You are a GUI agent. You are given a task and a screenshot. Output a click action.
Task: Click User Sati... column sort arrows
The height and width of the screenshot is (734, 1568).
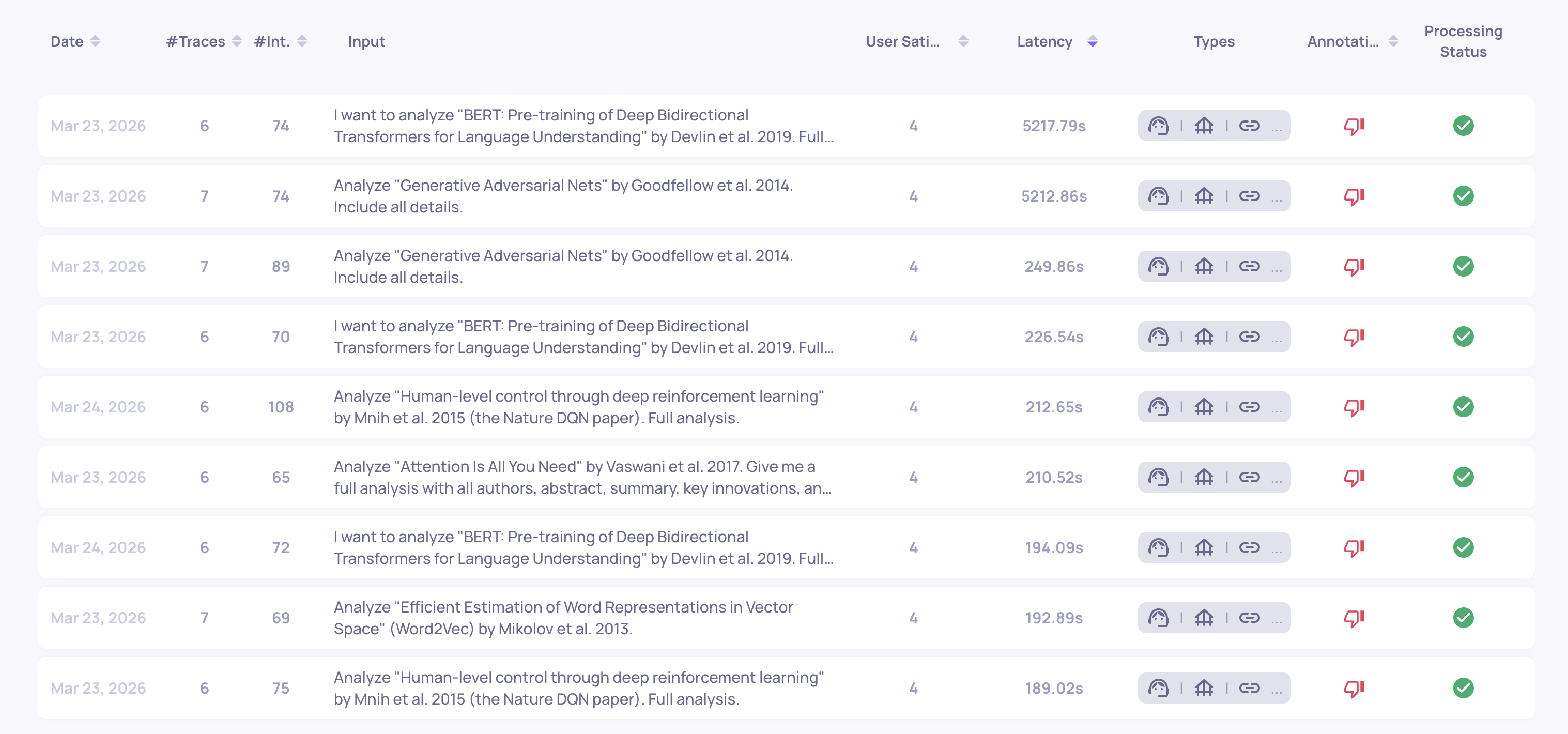(963, 41)
